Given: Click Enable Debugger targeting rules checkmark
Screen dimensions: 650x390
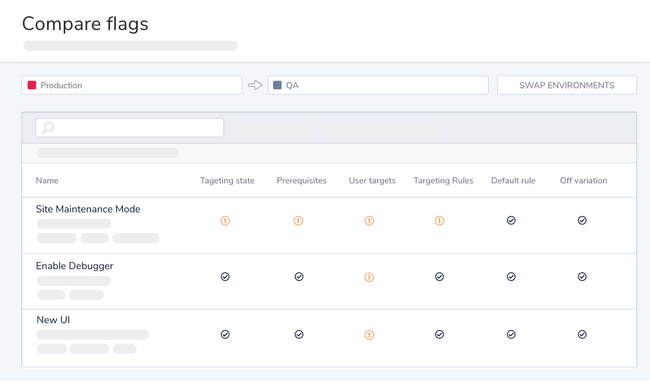Looking at the screenshot, I should point(439,276).
